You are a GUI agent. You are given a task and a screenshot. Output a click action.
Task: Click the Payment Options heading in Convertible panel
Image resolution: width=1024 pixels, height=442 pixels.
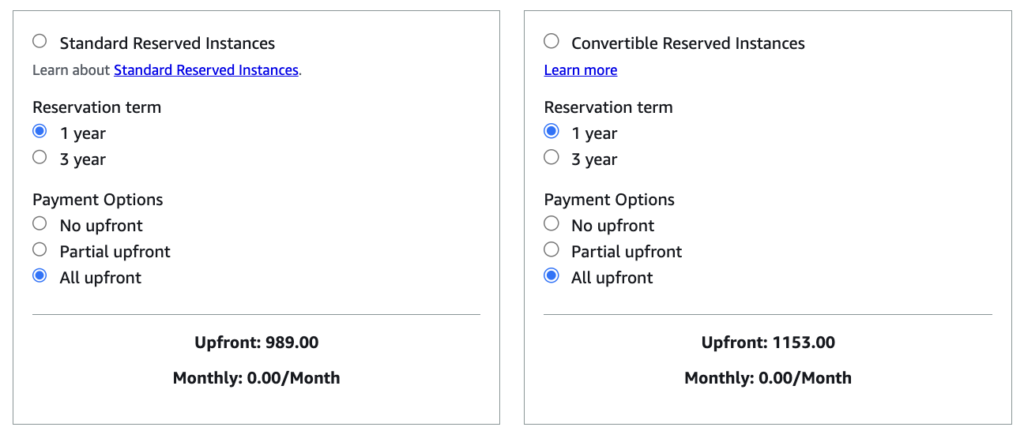pyautogui.click(x=609, y=200)
